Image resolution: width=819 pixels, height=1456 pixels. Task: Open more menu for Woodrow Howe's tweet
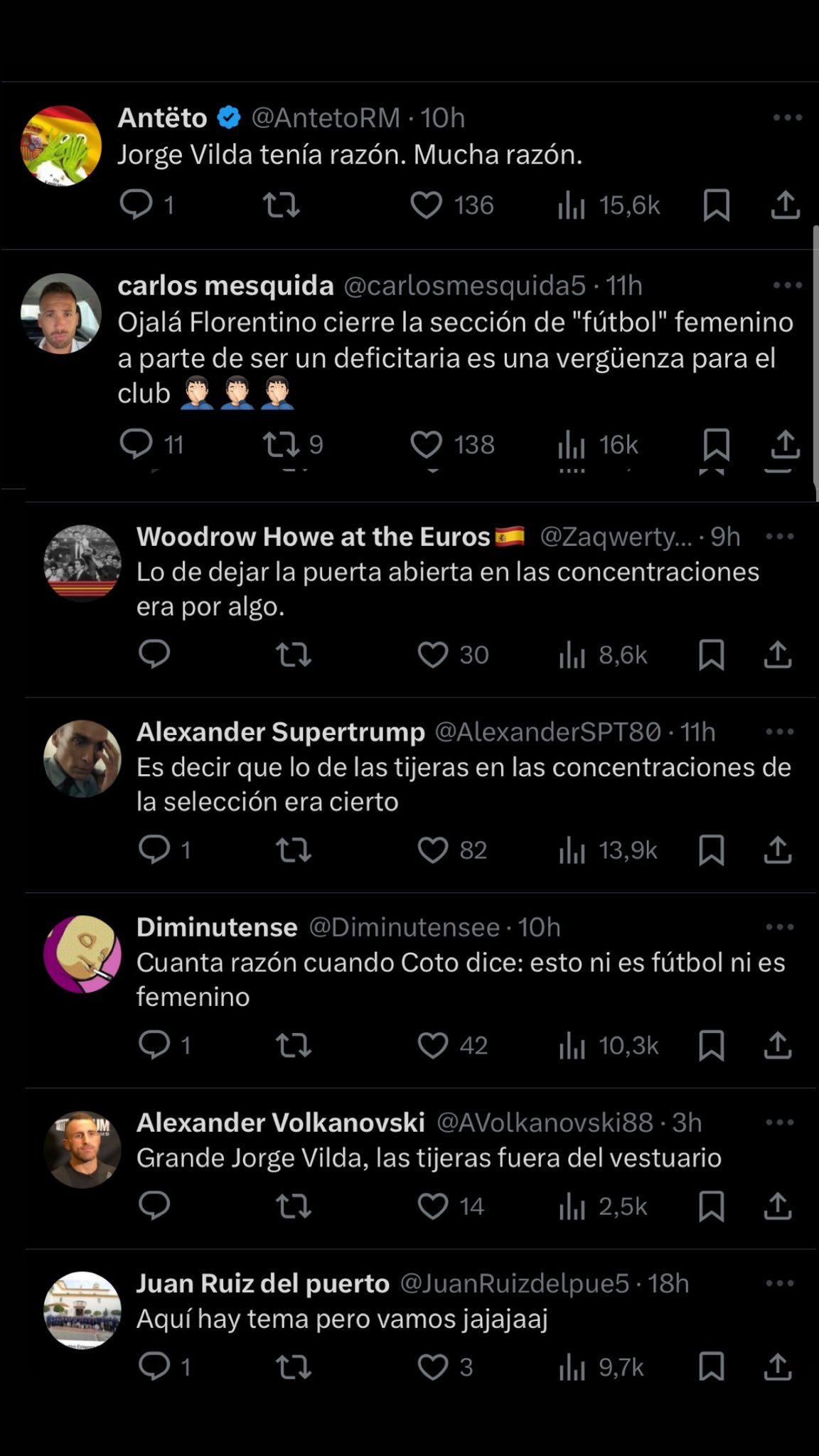coord(780,537)
